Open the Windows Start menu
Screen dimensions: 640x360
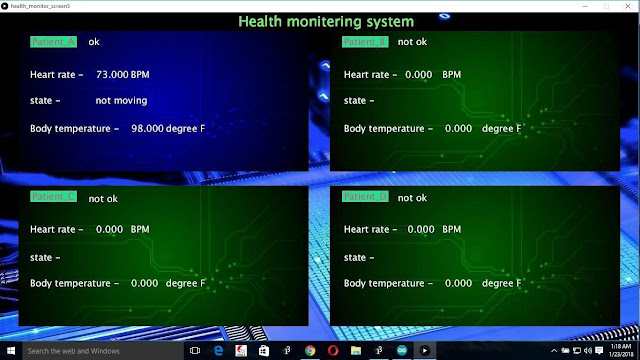(11, 351)
